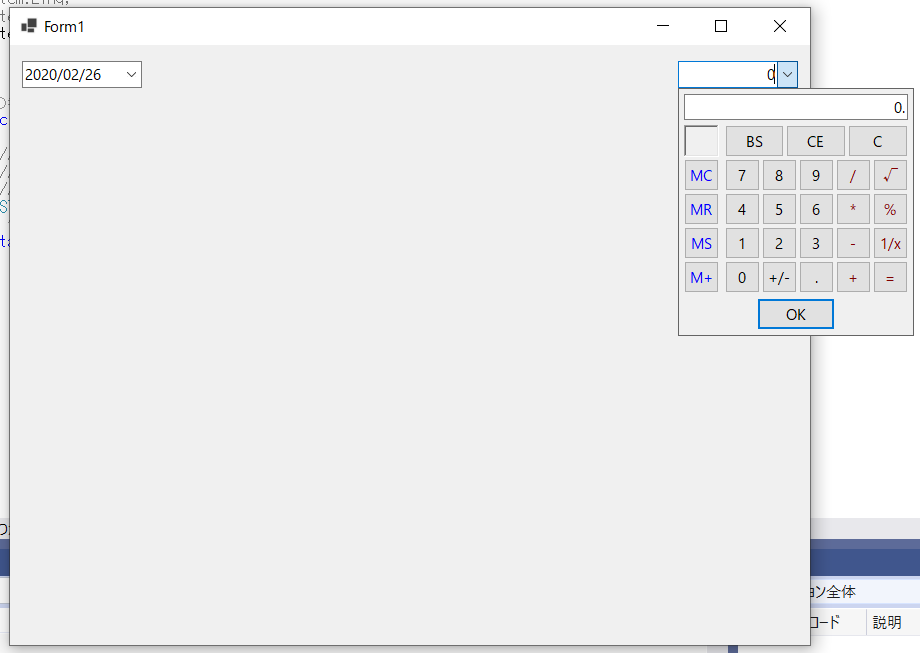Screen dimensions: 920x653
Task: Tap calculator digit 2
Action: [779, 243]
